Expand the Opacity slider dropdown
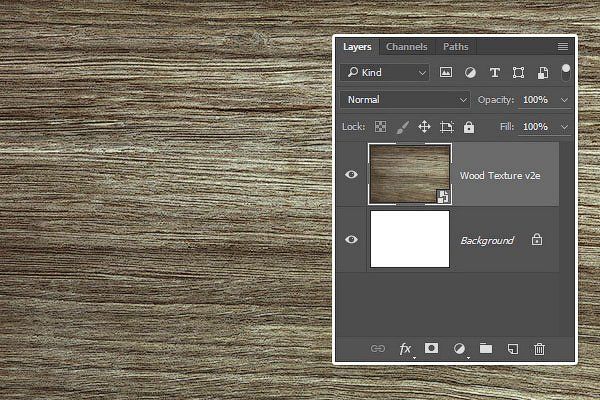This screenshot has height=400, width=600. (x=565, y=100)
